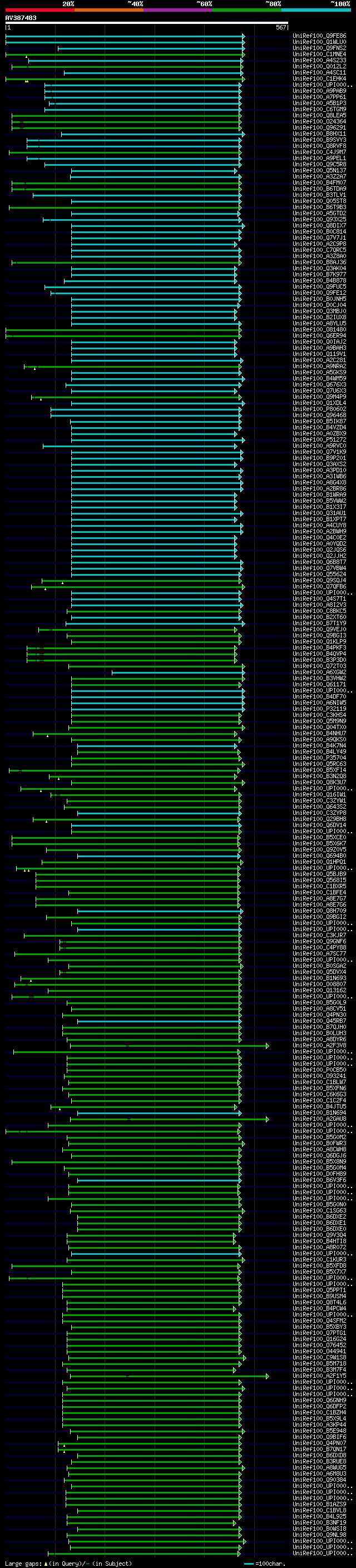Click alignment bar for UniRef100_Q9FE86
The width and height of the screenshot is (356, 1568).
tap(125, 36)
